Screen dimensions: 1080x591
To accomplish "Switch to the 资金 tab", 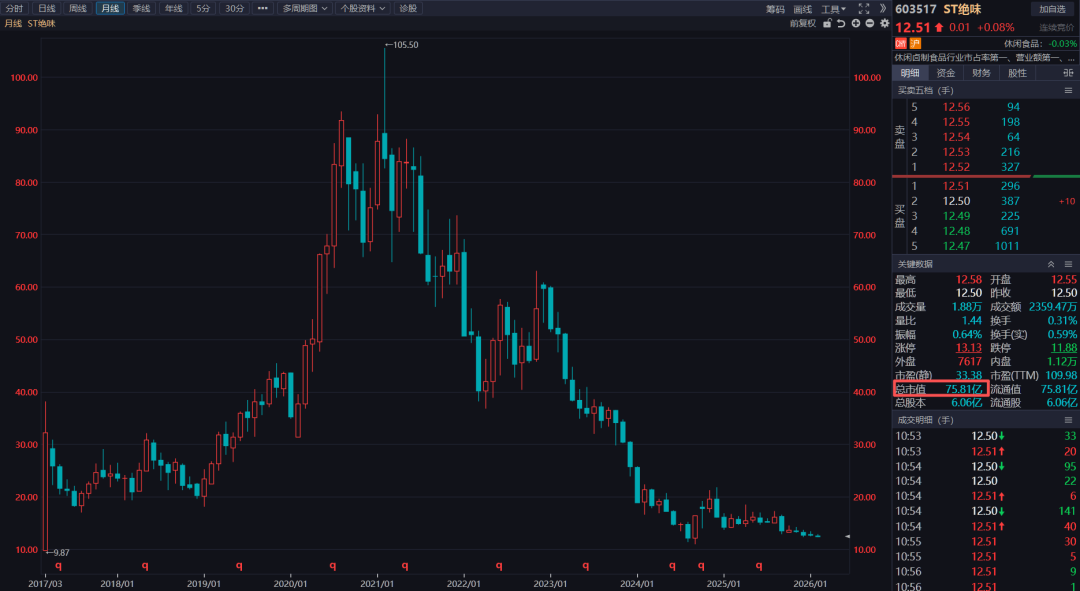I will tap(945, 73).
